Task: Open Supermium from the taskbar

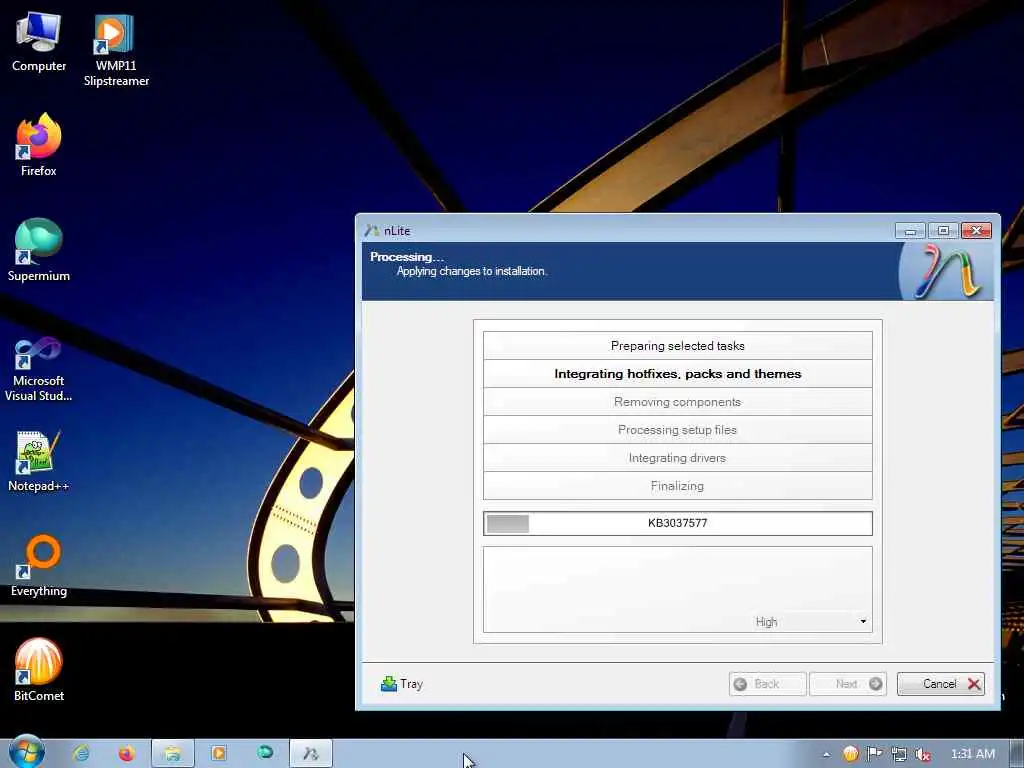Action: tap(265, 753)
